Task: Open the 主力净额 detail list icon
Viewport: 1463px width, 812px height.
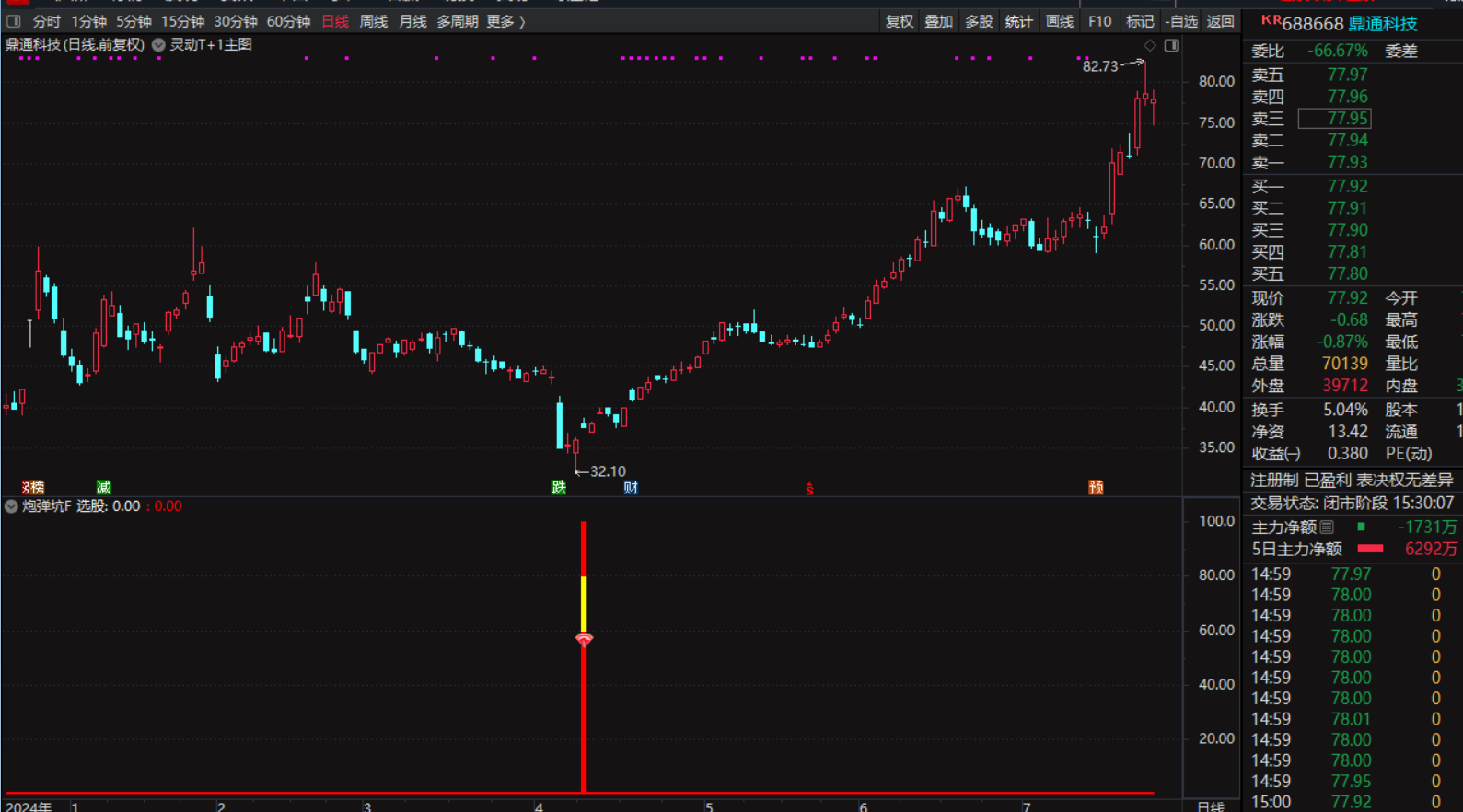Action: [x=1327, y=528]
